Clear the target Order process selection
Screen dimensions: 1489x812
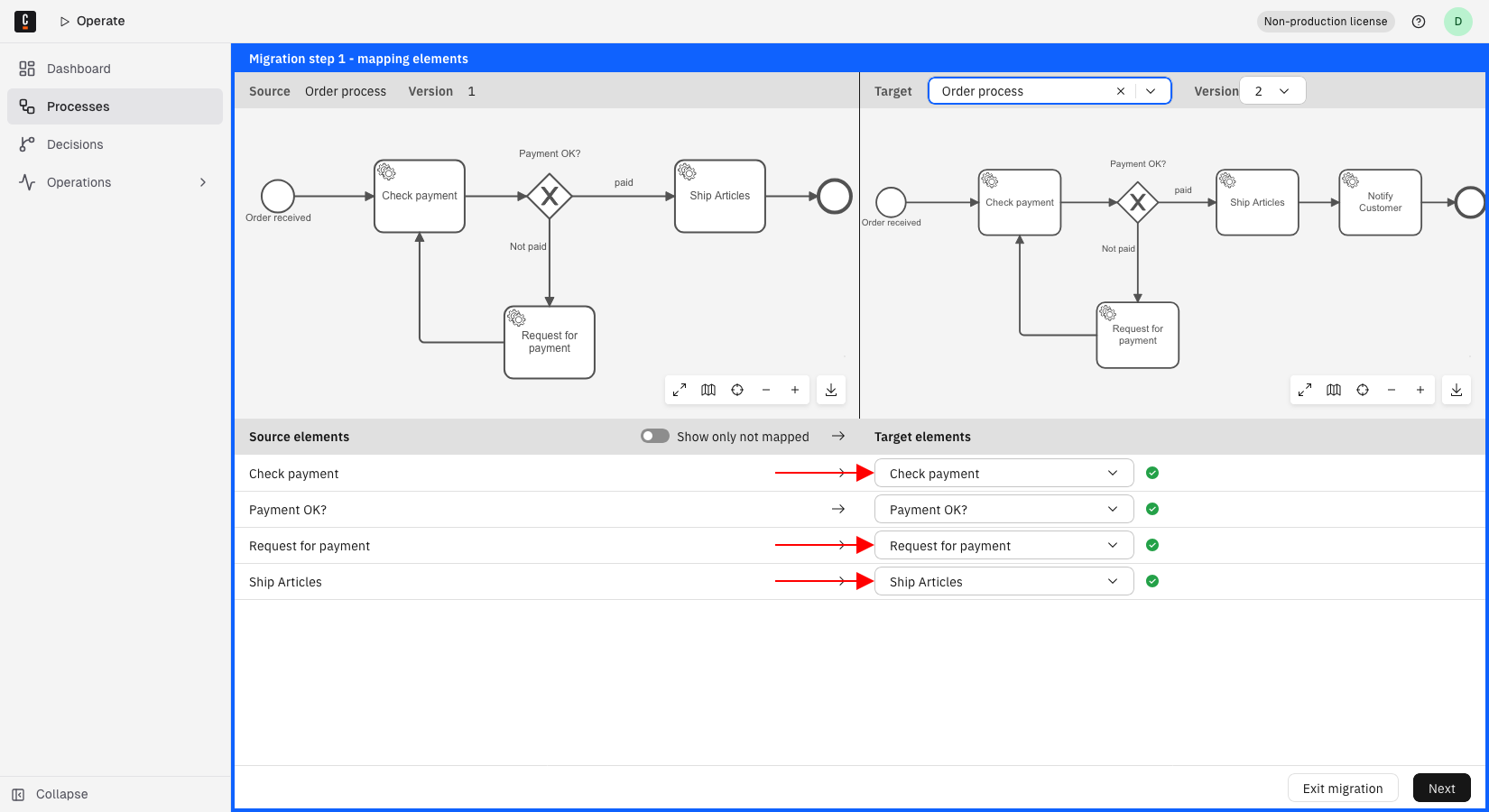(x=1121, y=91)
